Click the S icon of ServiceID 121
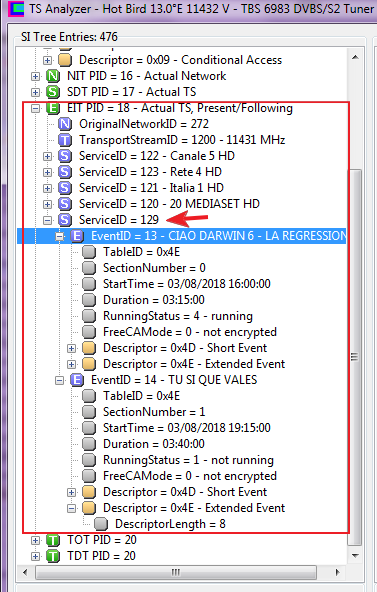Viewport: 377px width, 592px height. pyautogui.click(x=65, y=188)
